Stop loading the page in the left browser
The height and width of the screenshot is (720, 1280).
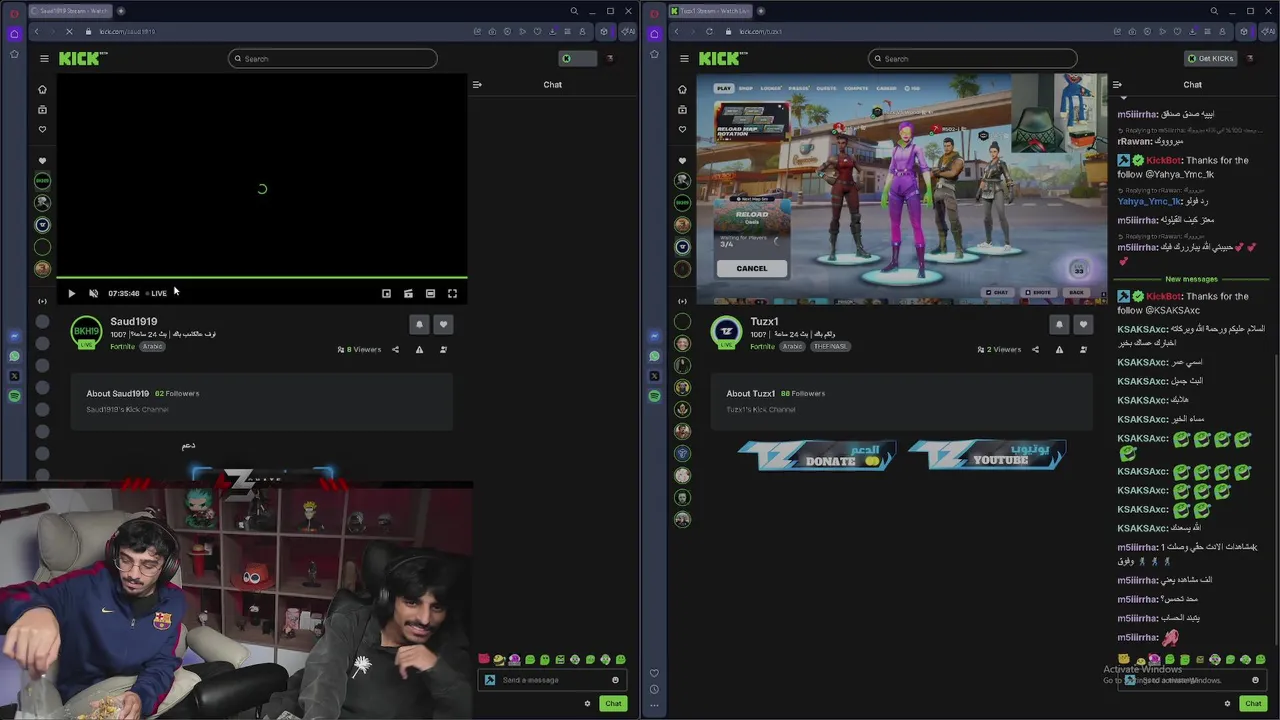(x=69, y=31)
